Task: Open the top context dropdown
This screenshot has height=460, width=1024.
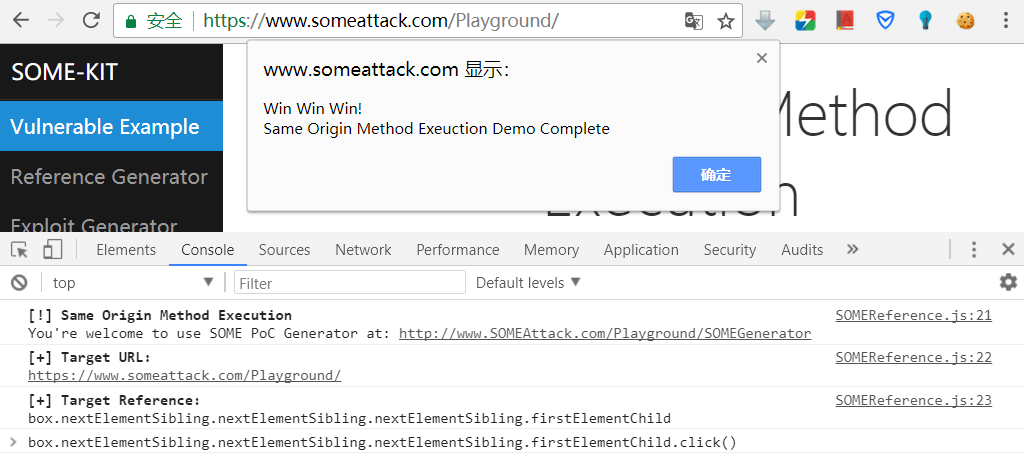Action: [x=133, y=282]
